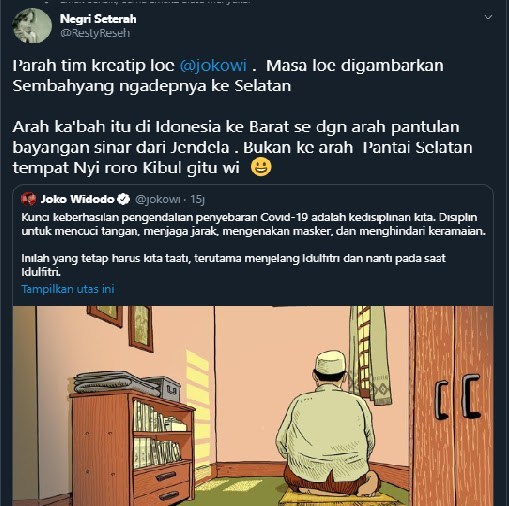This screenshot has height=506, width=509.
Task: Expand the tweet options chevron menu
Action: point(488,17)
